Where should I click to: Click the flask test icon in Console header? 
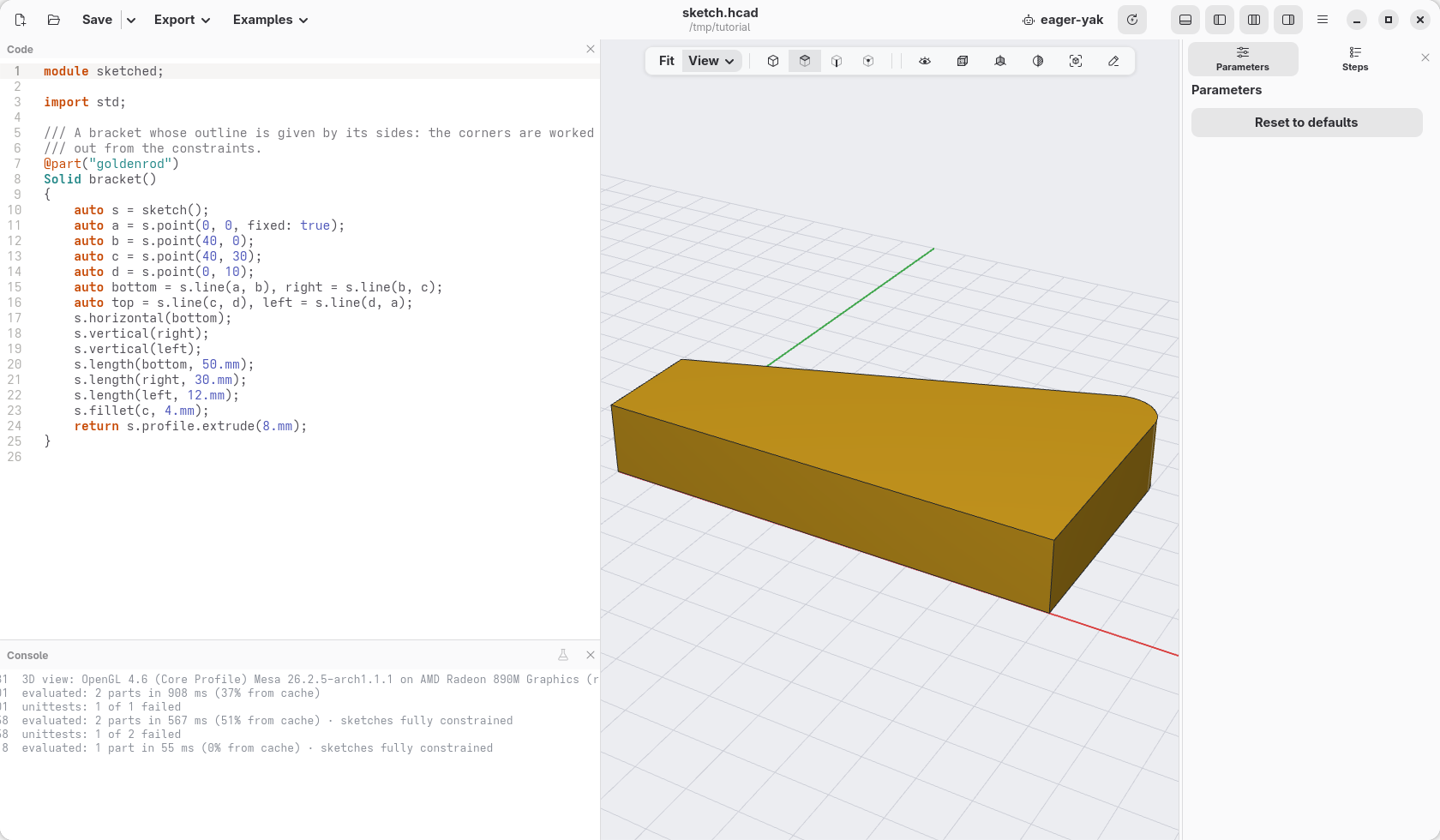pos(563,655)
